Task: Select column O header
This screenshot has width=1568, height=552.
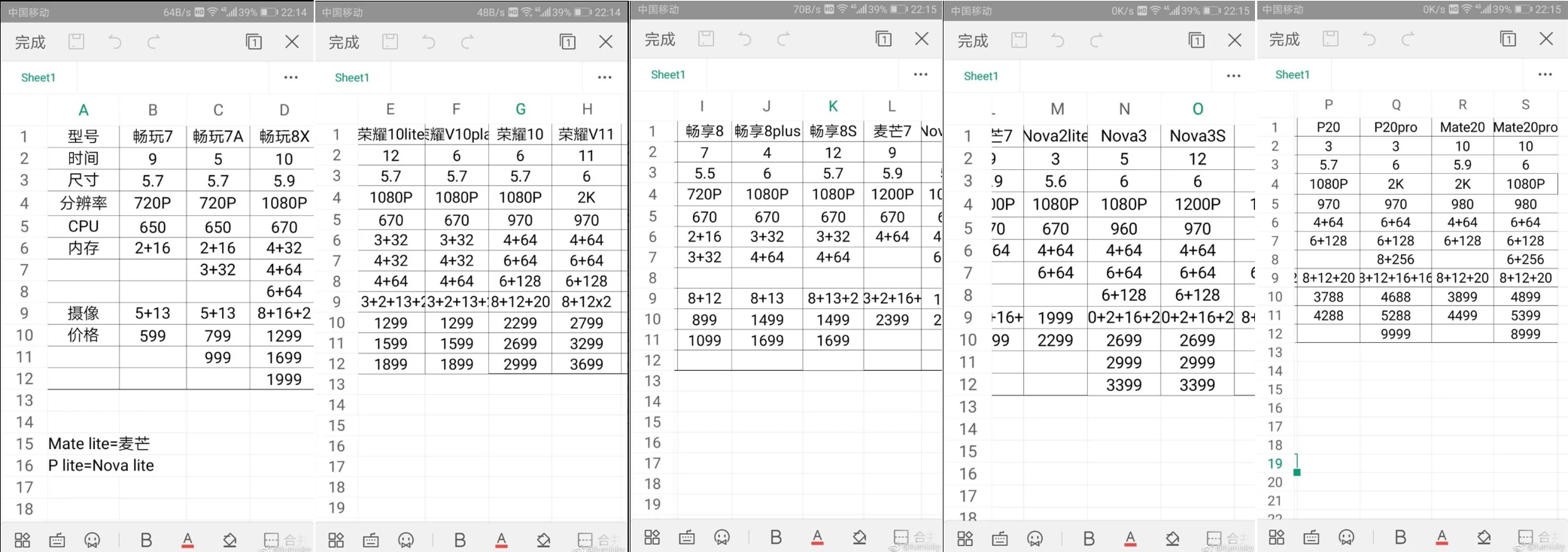Action: coord(1198,109)
